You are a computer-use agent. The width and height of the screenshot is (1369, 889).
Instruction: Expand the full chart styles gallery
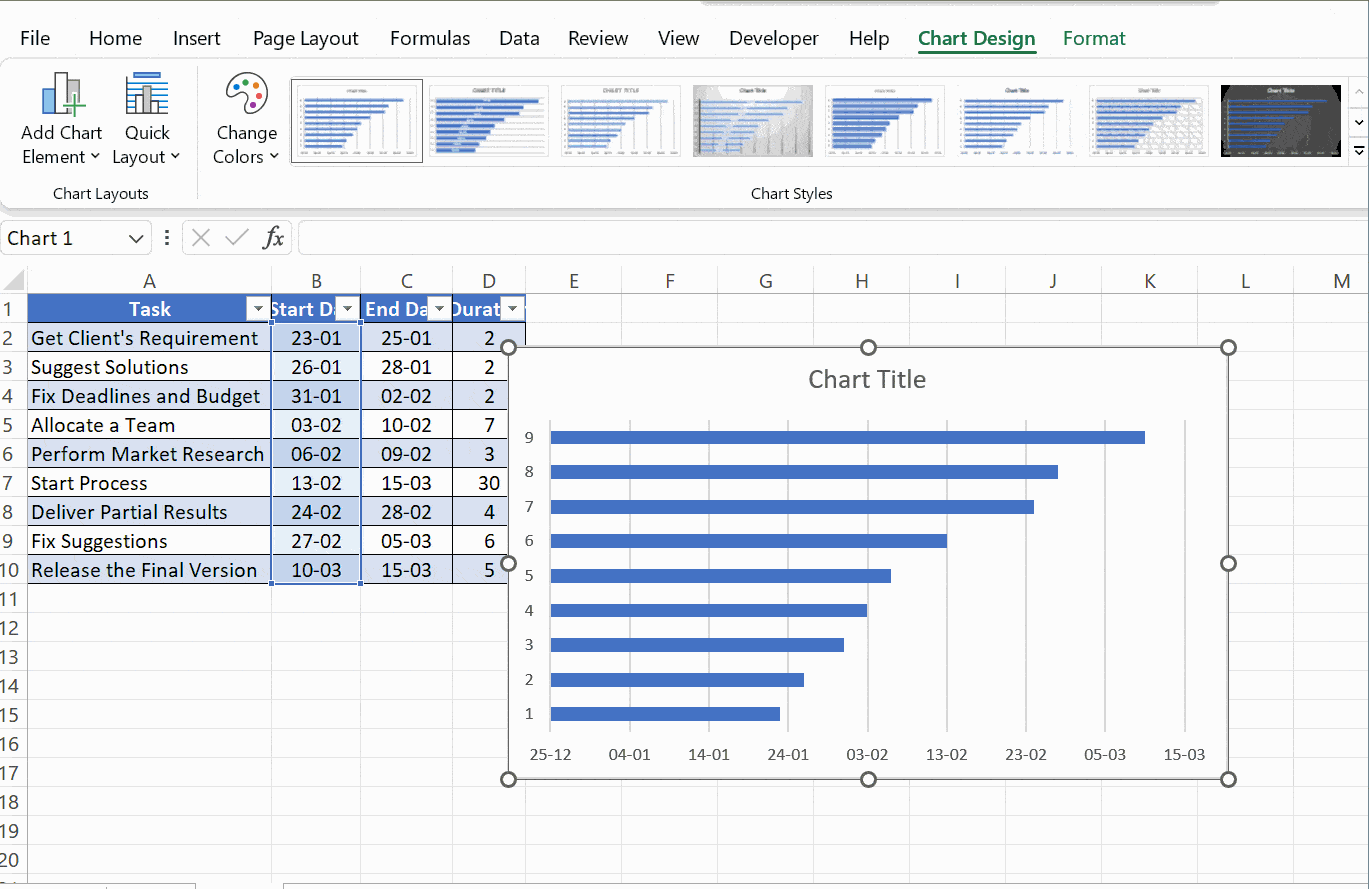[1358, 151]
